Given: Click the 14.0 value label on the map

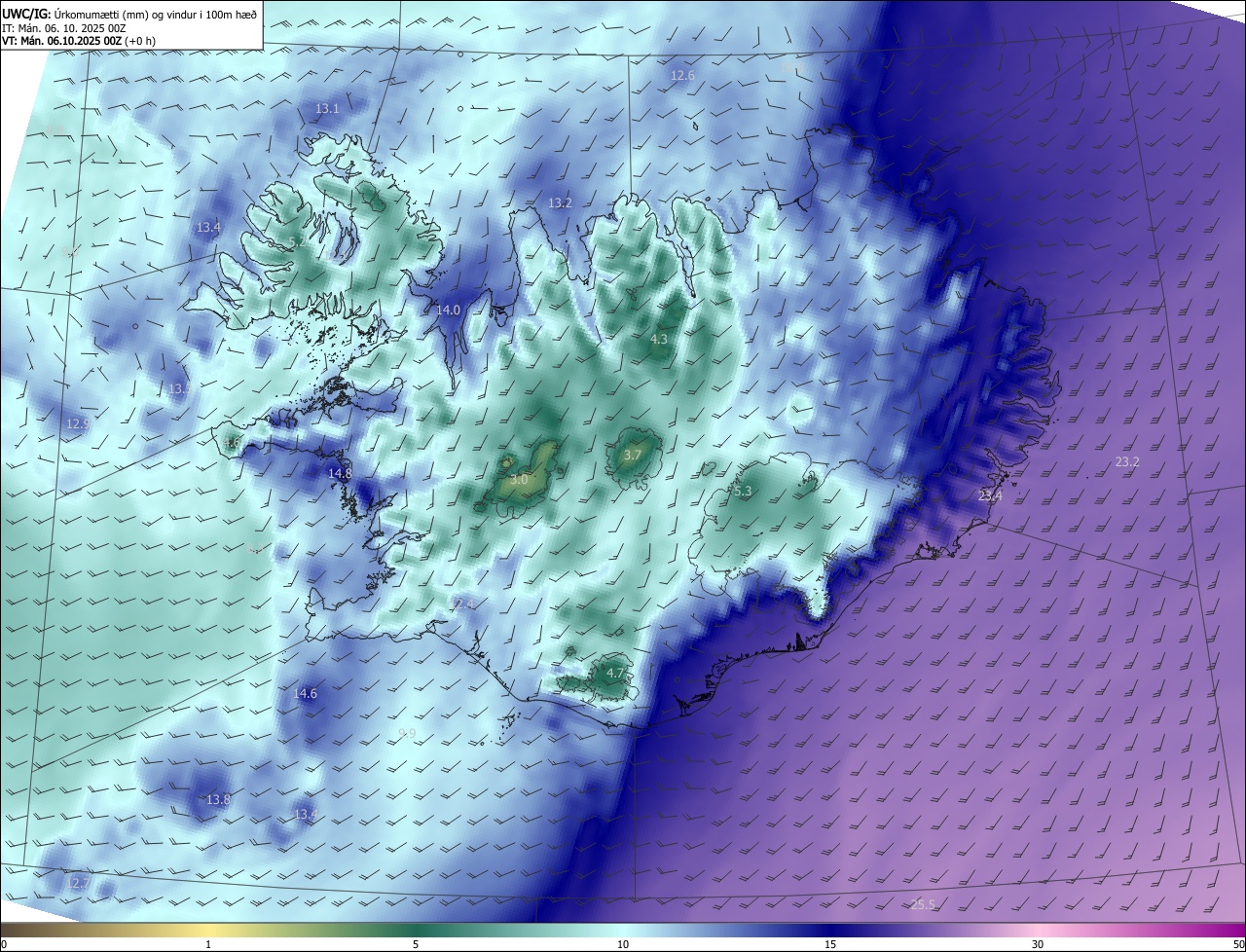Looking at the screenshot, I should coord(448,310).
